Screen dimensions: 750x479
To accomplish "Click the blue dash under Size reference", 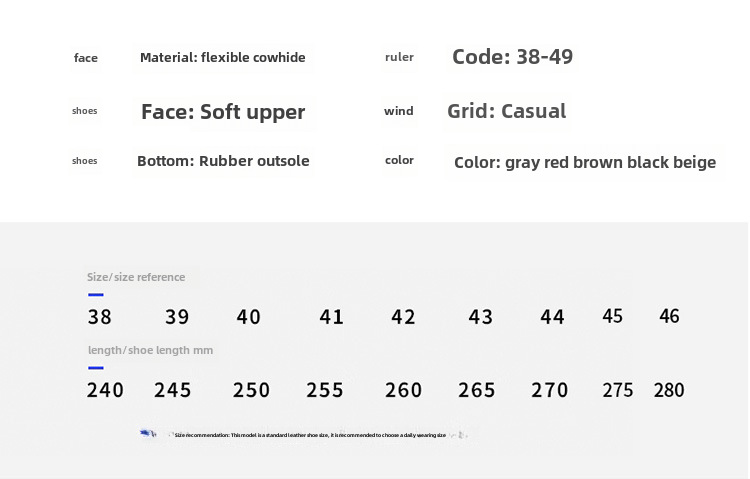I will [96, 295].
